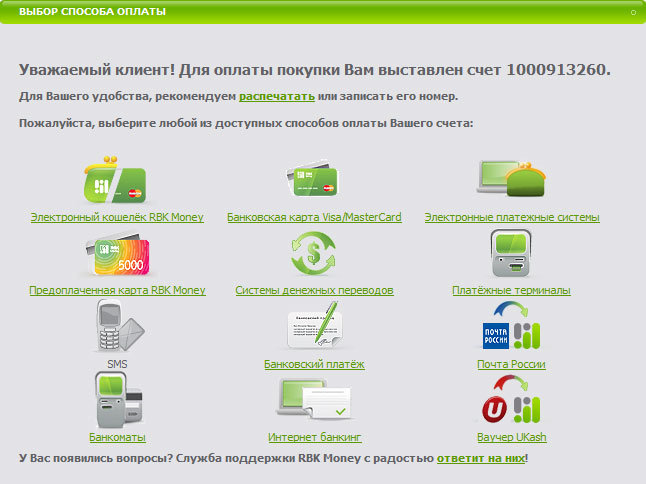
Task: Select the Платёжные терминалы link
Action: 511,290
